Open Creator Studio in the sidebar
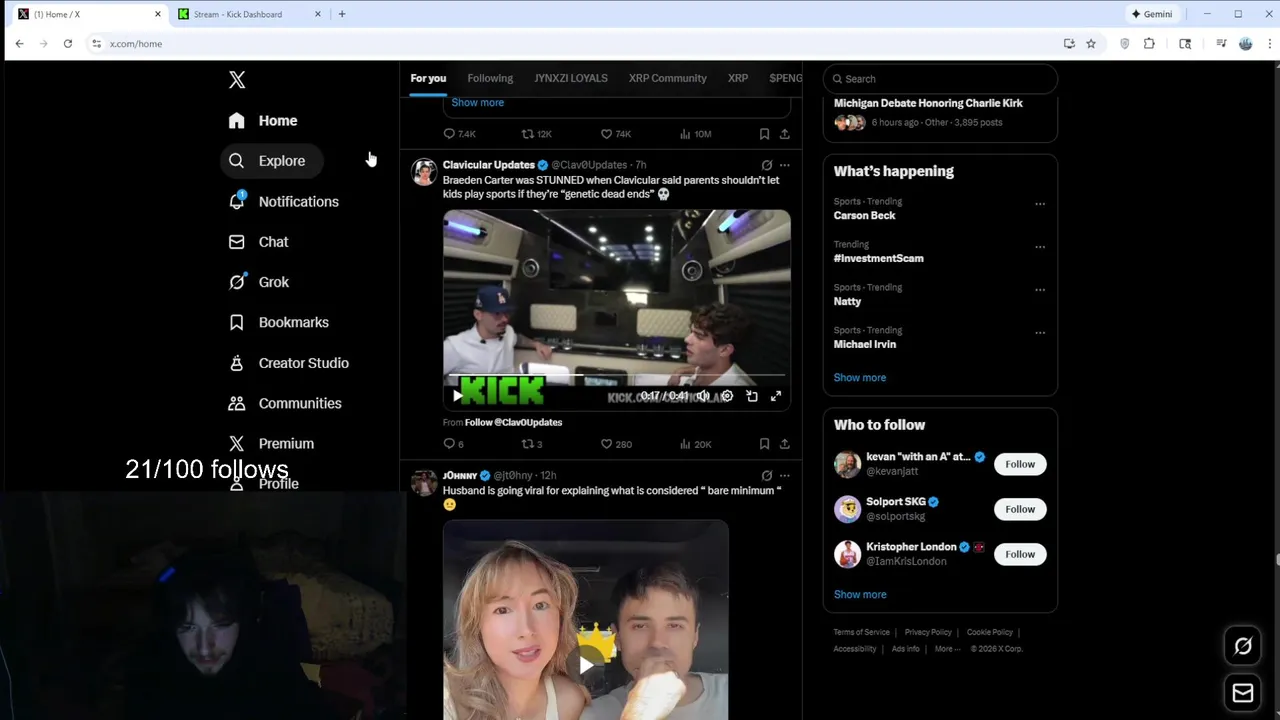 click(x=288, y=363)
